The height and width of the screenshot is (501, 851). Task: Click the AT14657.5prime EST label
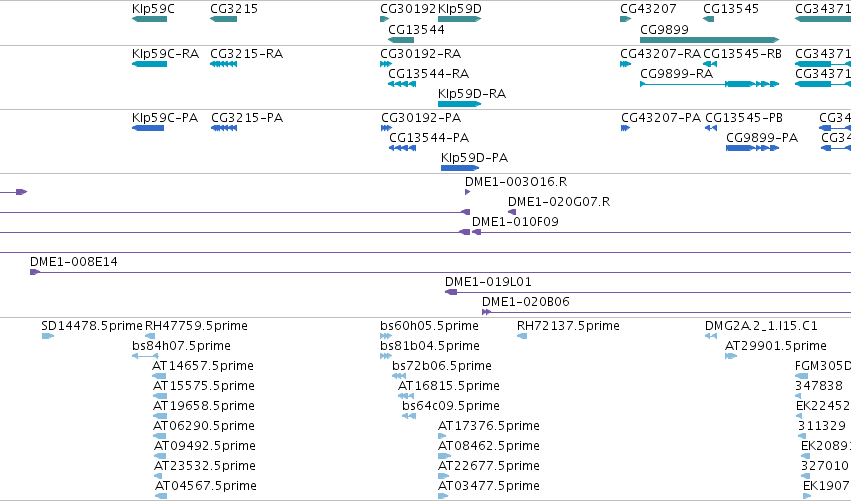coord(203,366)
